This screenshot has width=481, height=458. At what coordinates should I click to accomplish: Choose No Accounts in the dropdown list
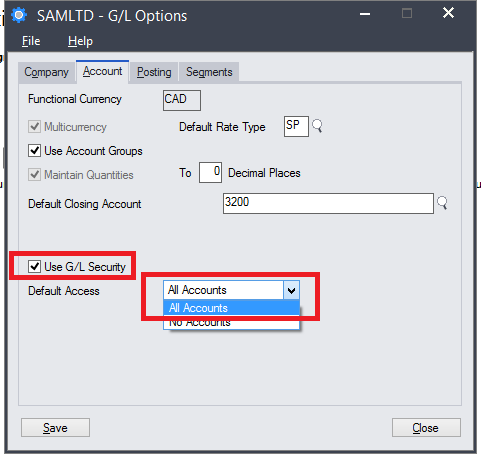[x=231, y=322]
